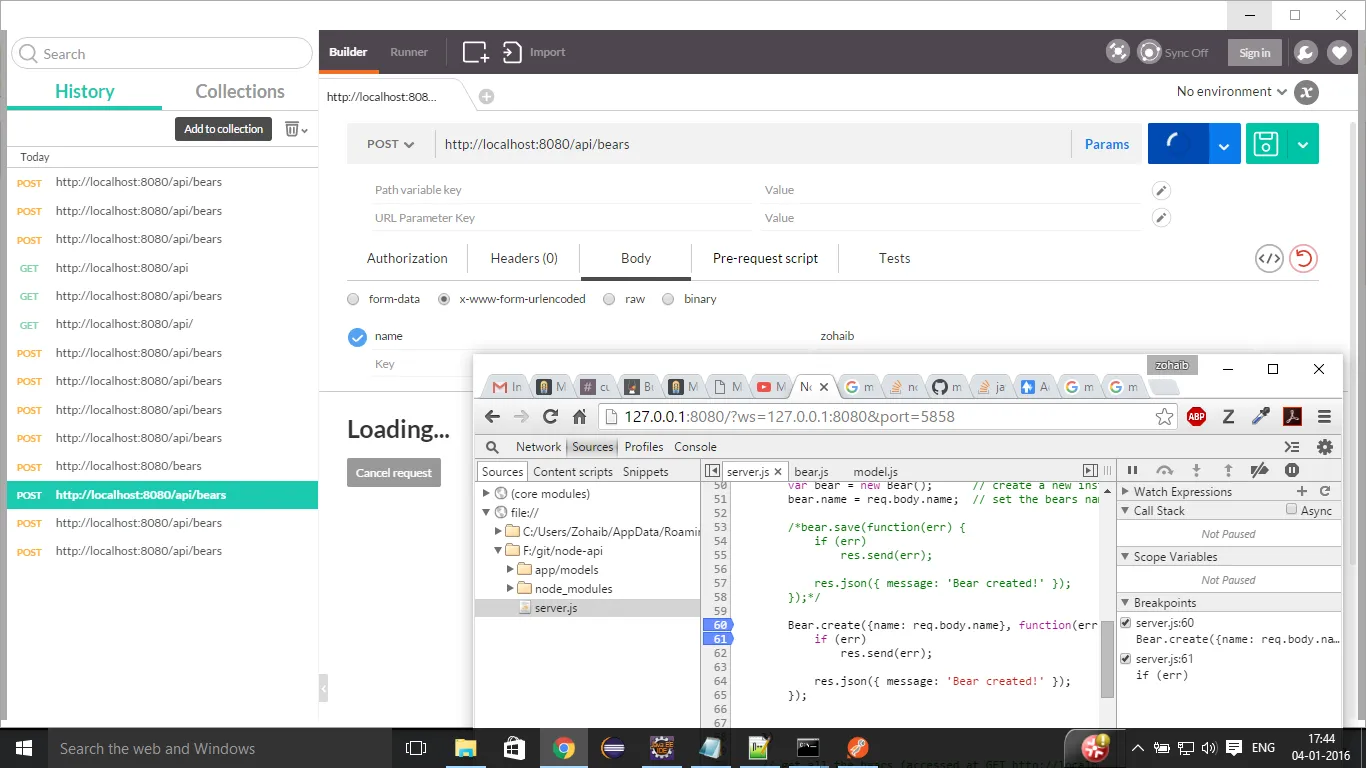Toggle pause on exceptions button
This screenshot has width=1366, height=768.
pos(1292,470)
